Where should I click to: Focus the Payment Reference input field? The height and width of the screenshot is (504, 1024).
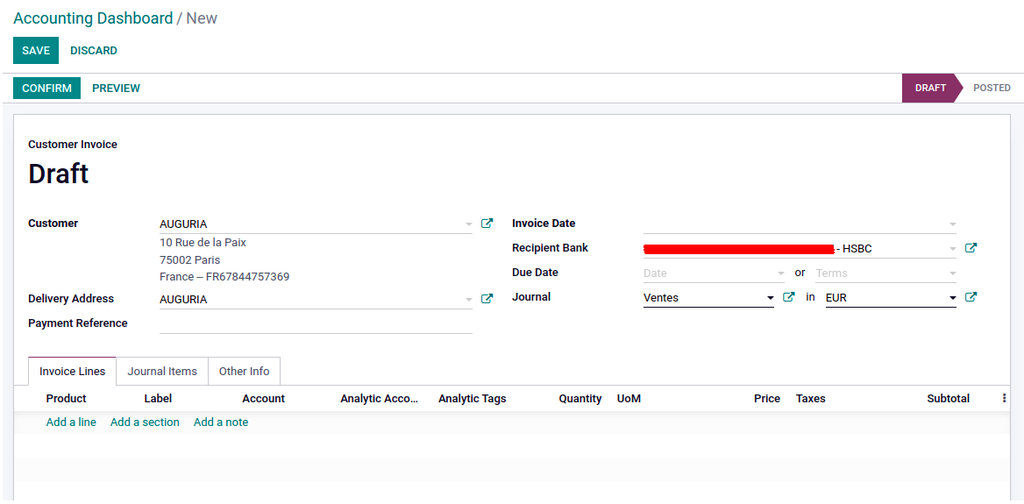[315, 324]
